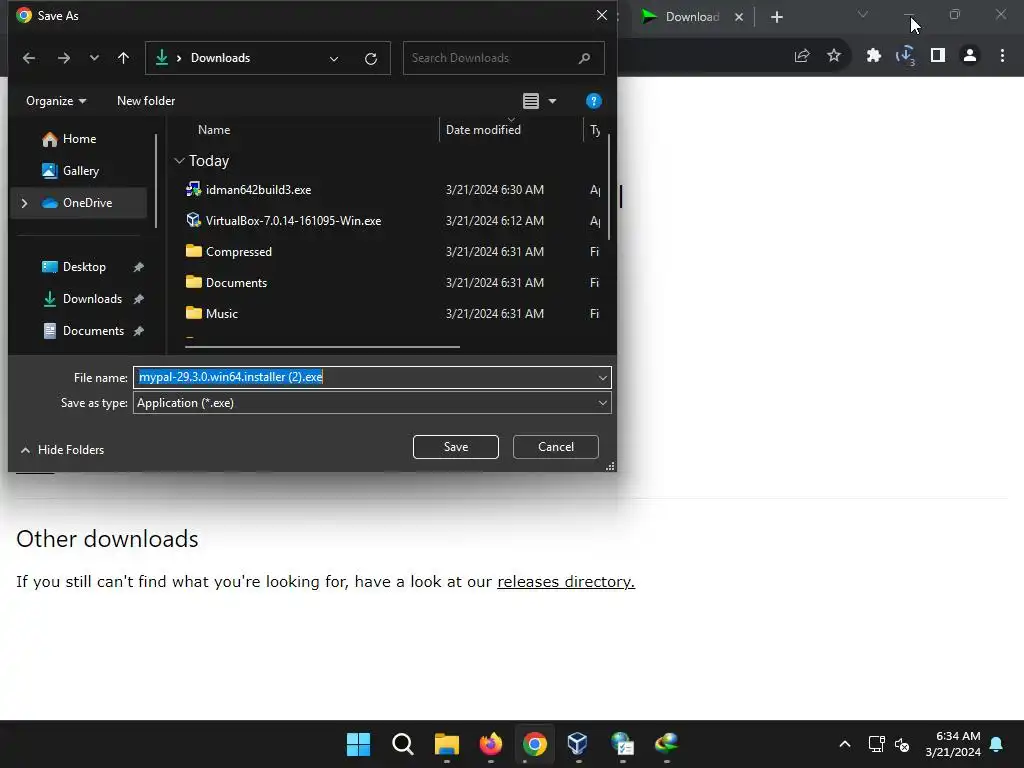Click the horizontal scrollbar of file list
The height and width of the screenshot is (768, 1024).
[x=323, y=347]
